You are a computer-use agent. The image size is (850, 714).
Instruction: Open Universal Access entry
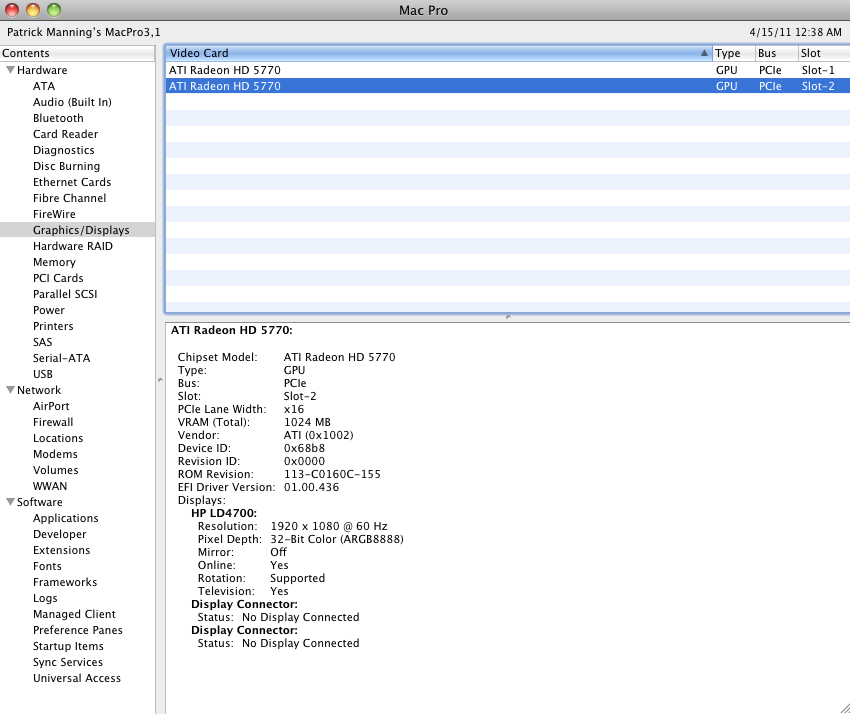(77, 678)
